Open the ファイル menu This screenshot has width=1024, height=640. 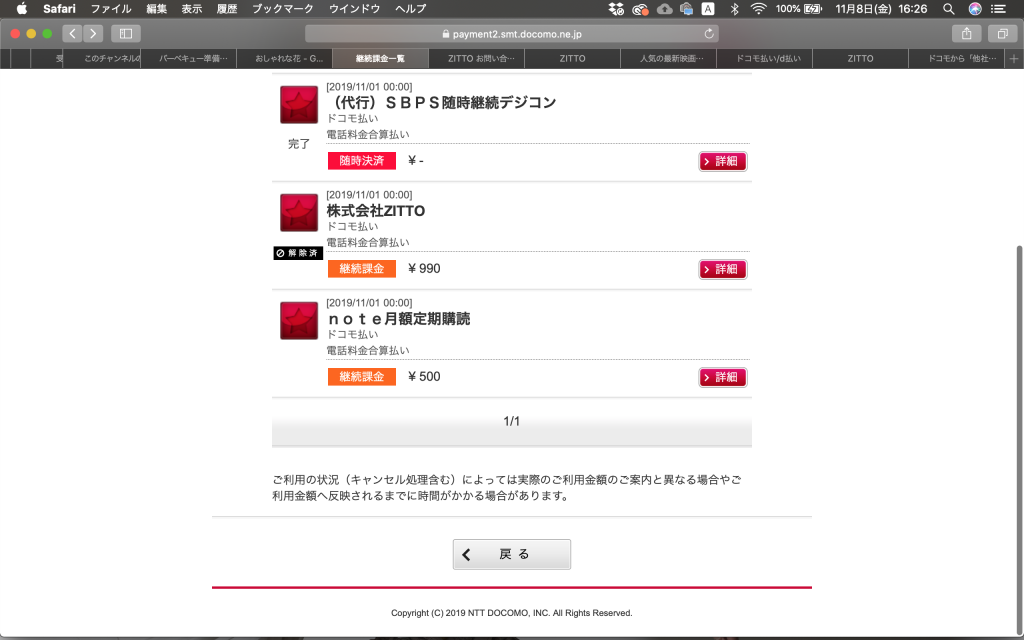click(x=111, y=8)
